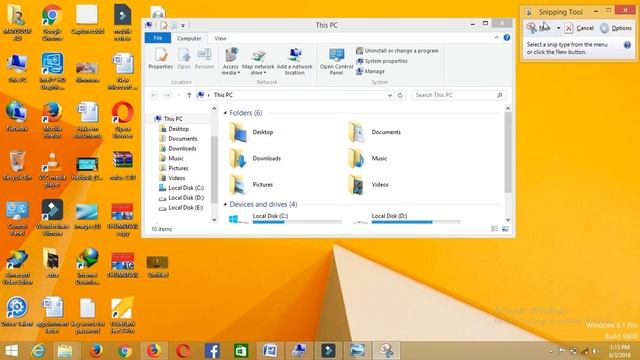The width and height of the screenshot is (640, 360).
Task: Switch to details view in status bar
Action: pyautogui.click(x=494, y=229)
